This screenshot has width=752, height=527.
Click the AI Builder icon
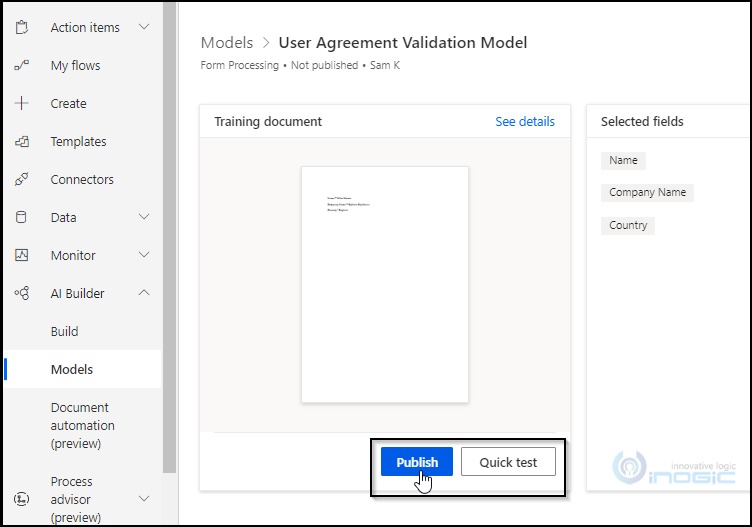point(22,293)
